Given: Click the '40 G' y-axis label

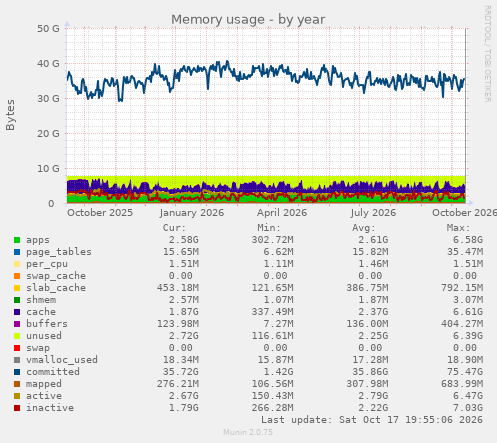Looking at the screenshot, I should click(48, 64).
